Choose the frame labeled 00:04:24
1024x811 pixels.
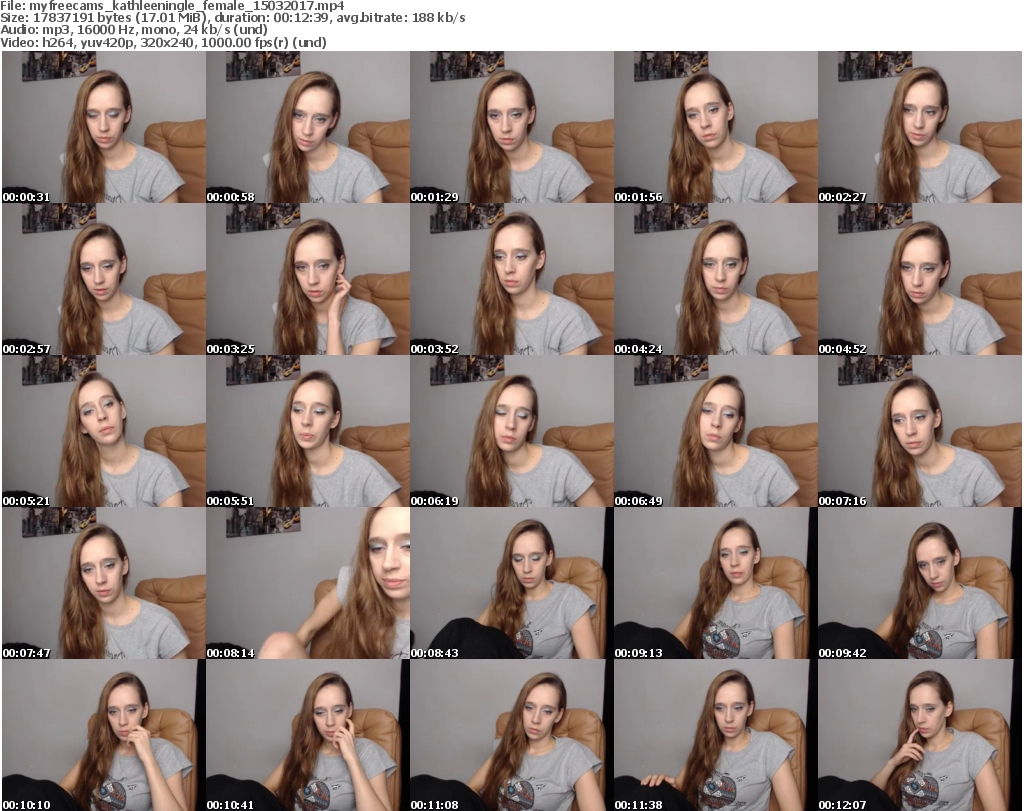pyautogui.click(x=716, y=279)
